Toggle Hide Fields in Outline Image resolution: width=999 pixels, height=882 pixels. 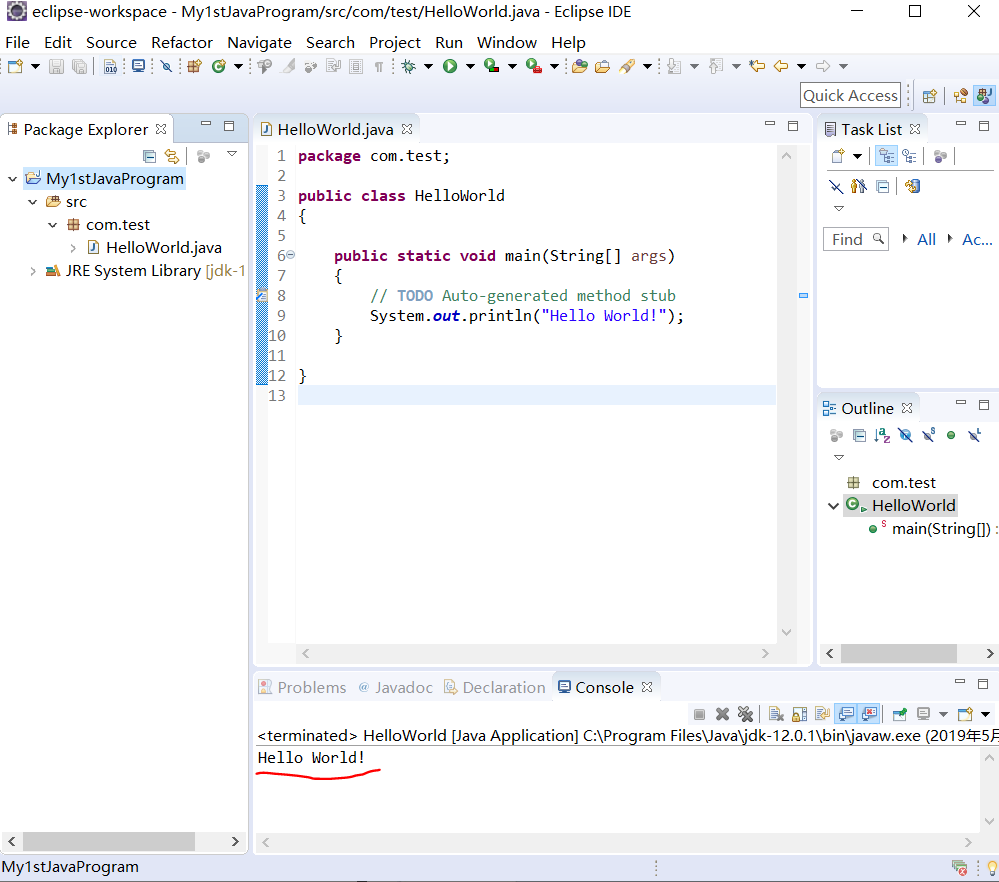(x=905, y=436)
